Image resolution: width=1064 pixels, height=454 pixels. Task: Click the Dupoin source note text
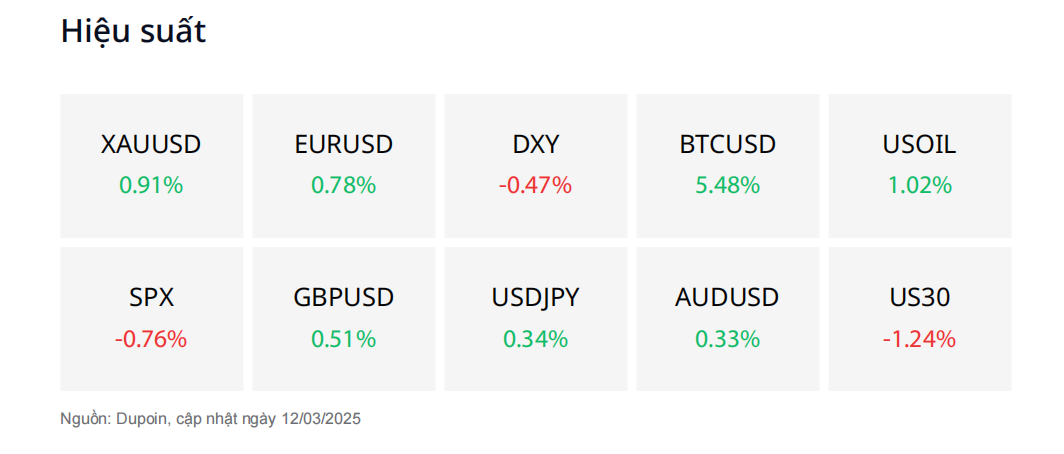211,419
